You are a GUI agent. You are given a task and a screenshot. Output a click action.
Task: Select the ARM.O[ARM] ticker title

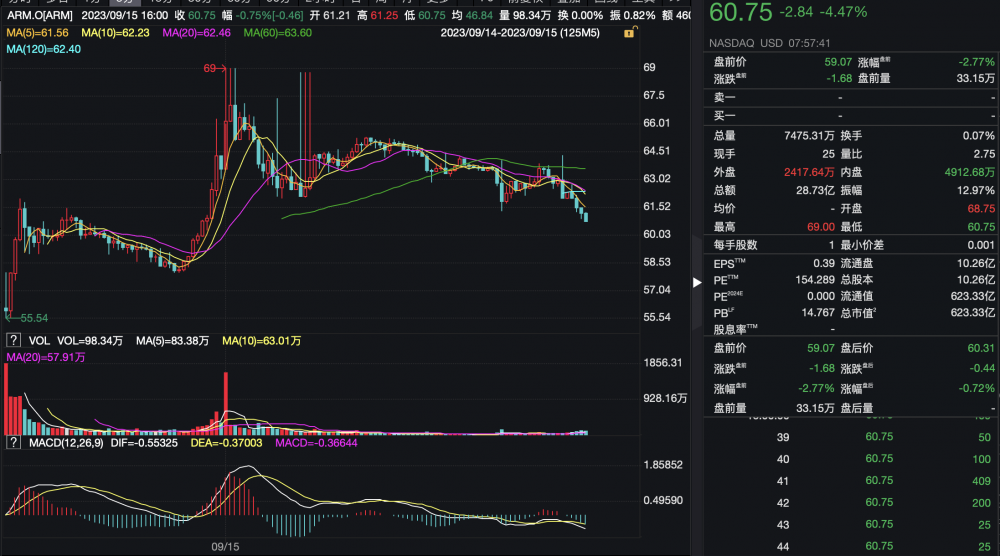coord(40,15)
